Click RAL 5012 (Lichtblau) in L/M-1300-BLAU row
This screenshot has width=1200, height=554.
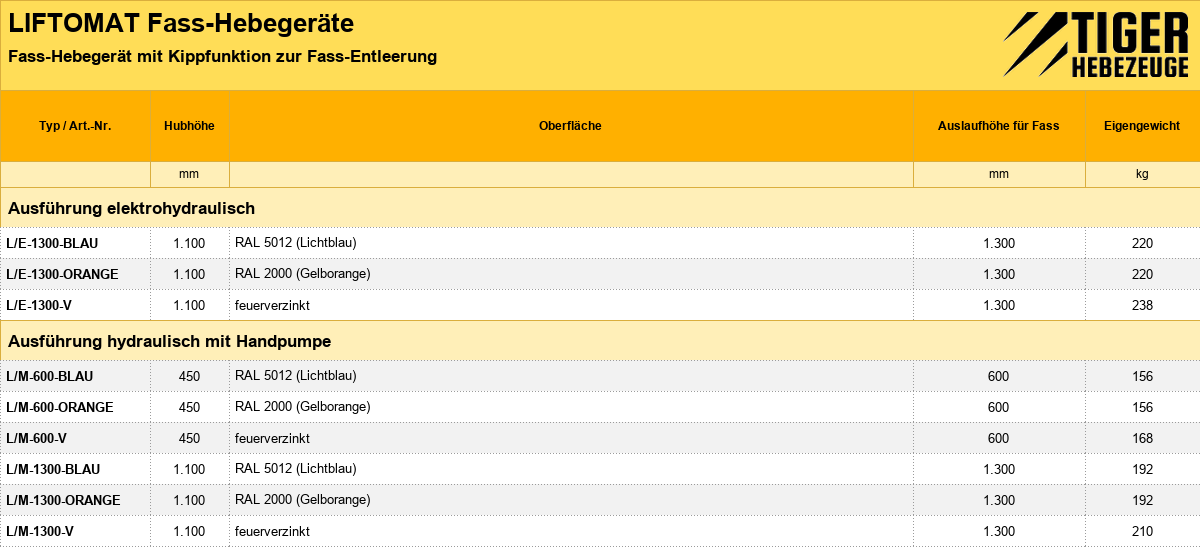click(x=296, y=469)
